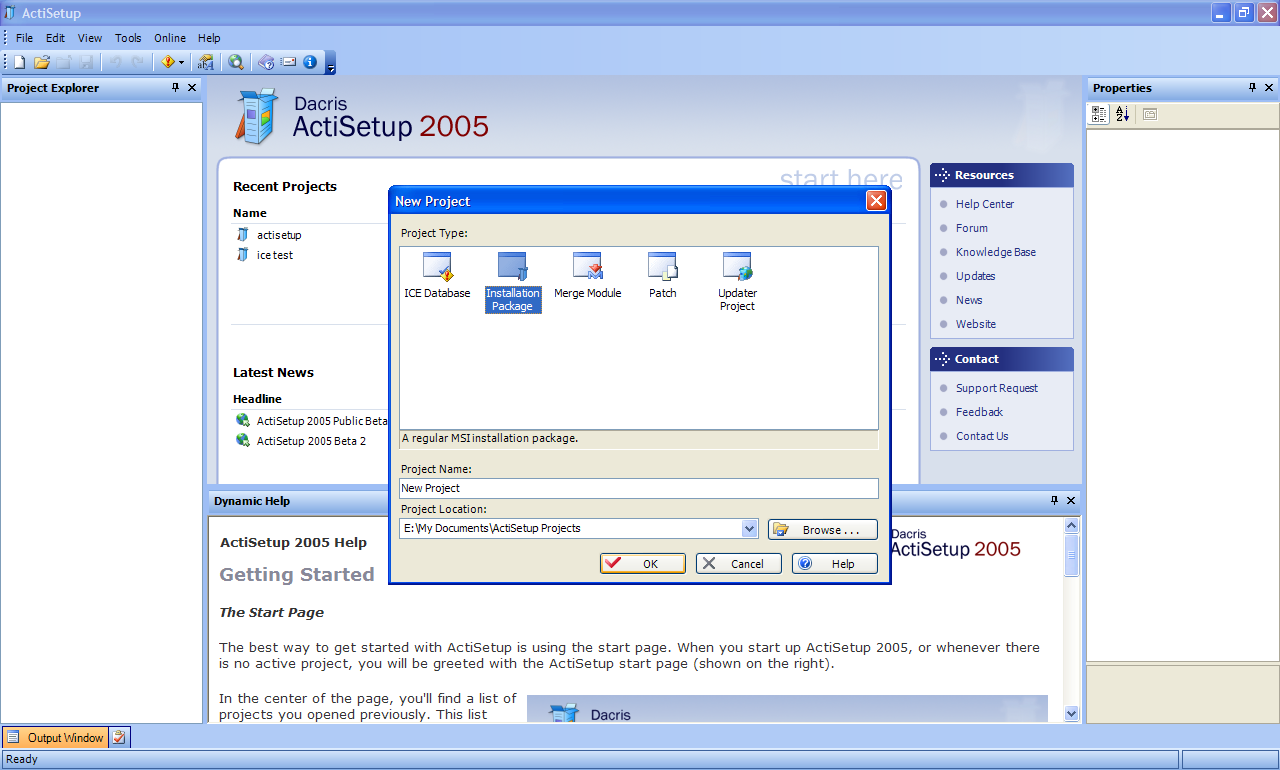This screenshot has width=1280, height=770.
Task: Select the Installation Package project type
Action: 513,282
